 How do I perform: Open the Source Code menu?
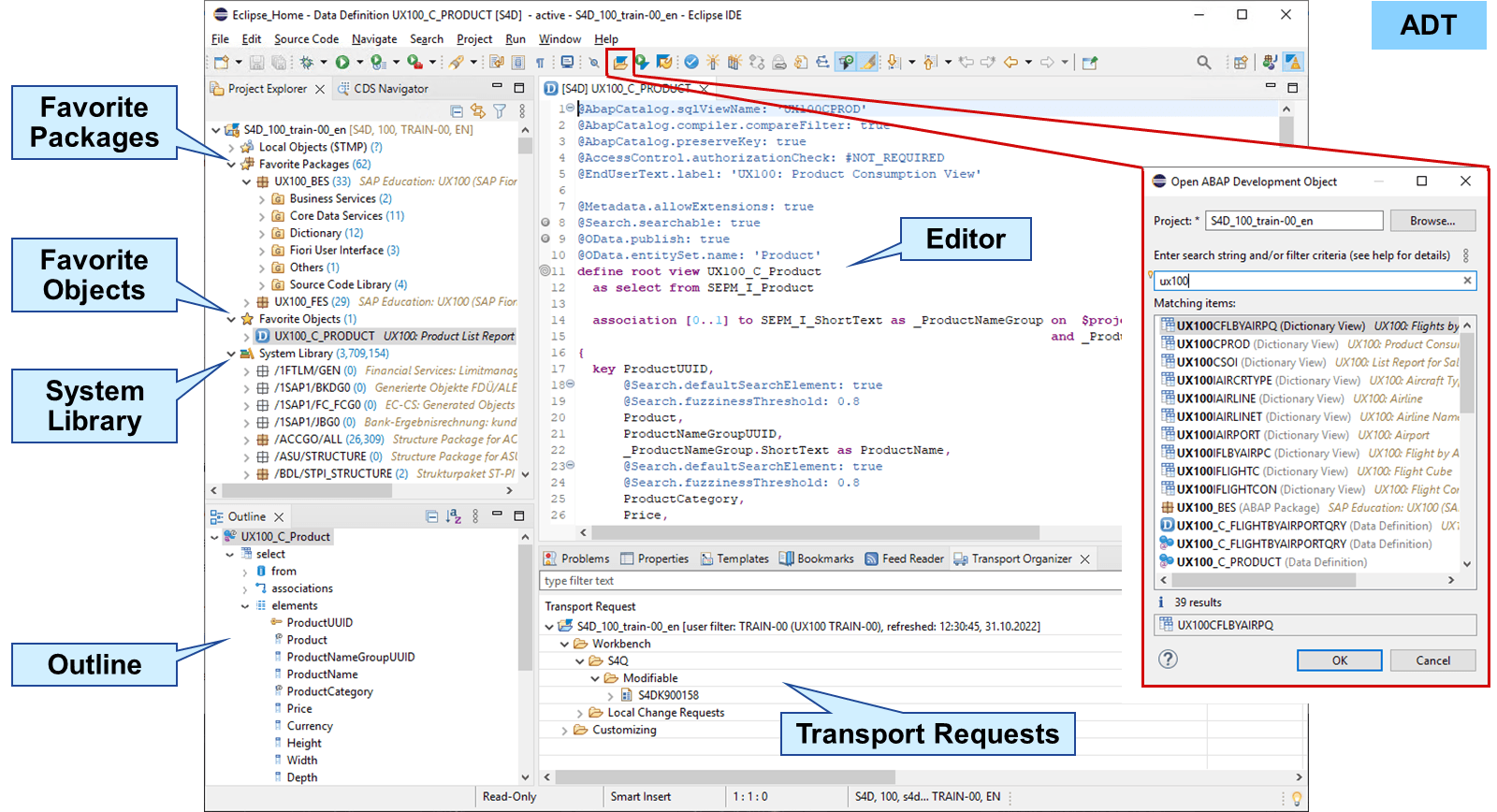(306, 39)
